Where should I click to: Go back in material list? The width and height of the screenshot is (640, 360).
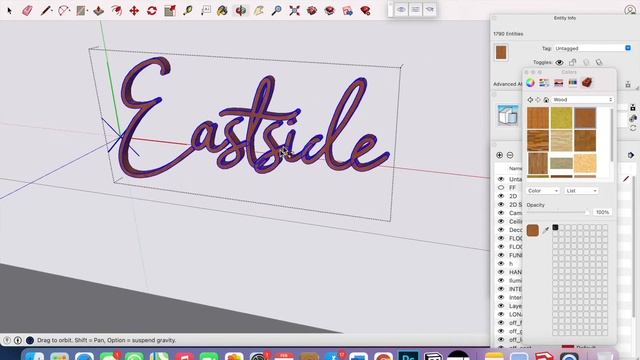530,100
